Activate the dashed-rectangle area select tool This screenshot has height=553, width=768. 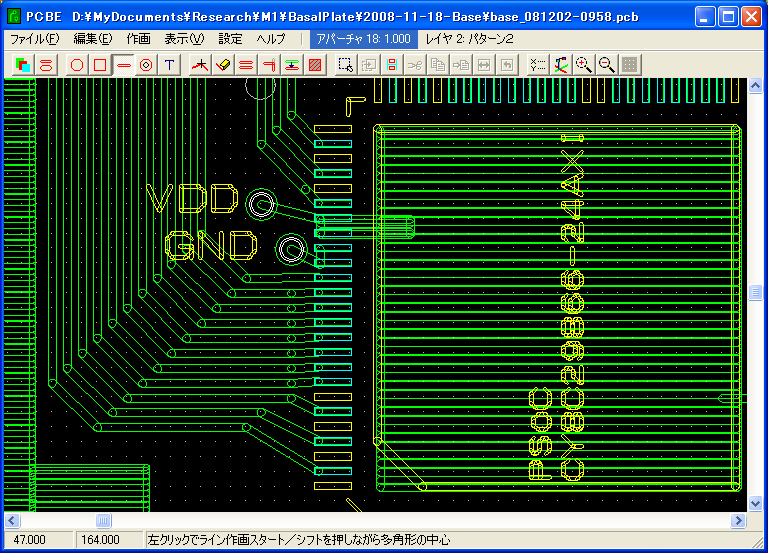(345, 65)
